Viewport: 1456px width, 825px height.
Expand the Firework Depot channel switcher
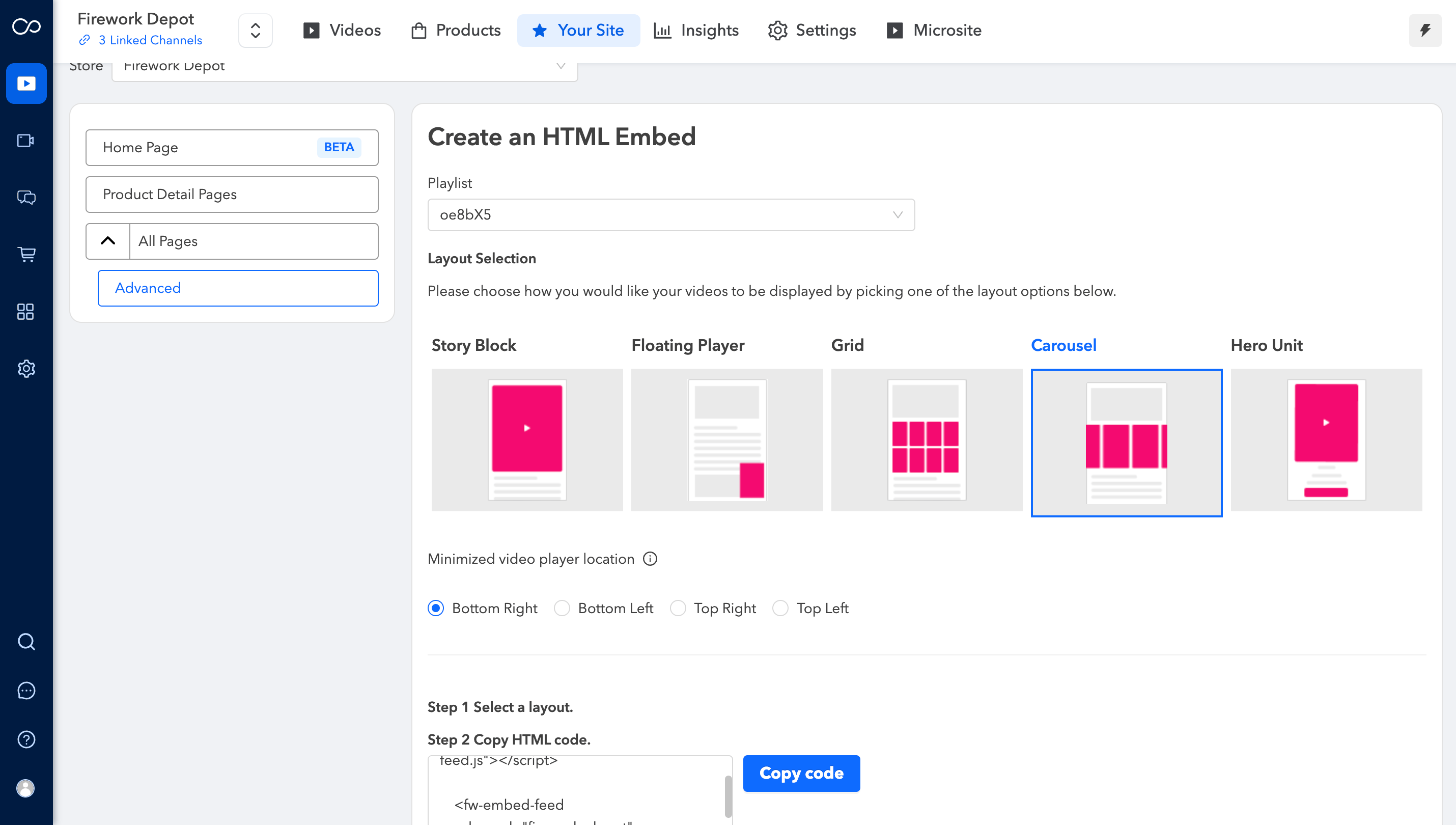coord(256,31)
